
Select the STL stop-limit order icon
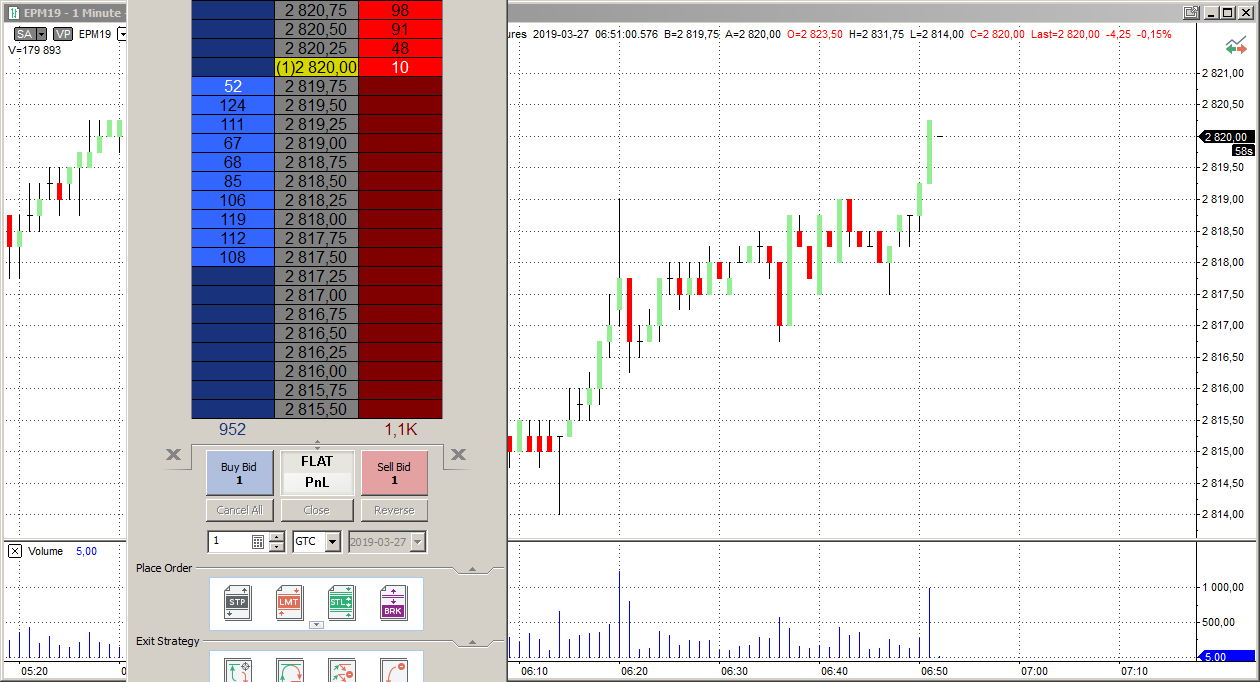tap(341, 603)
